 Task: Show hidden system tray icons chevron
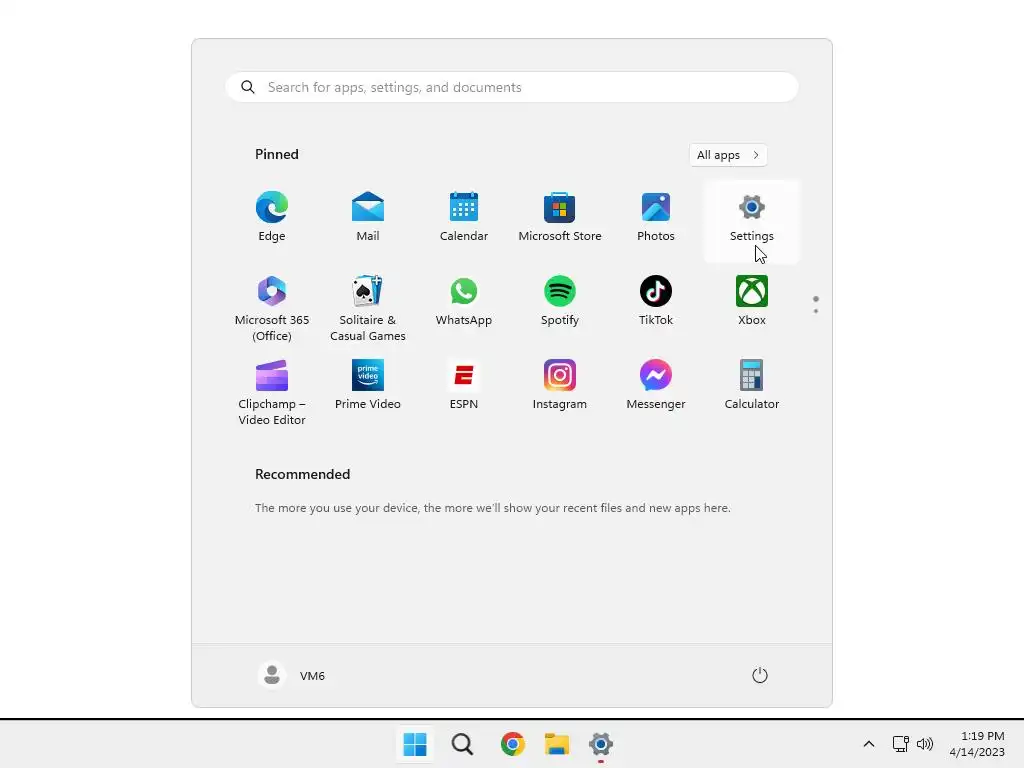[869, 744]
